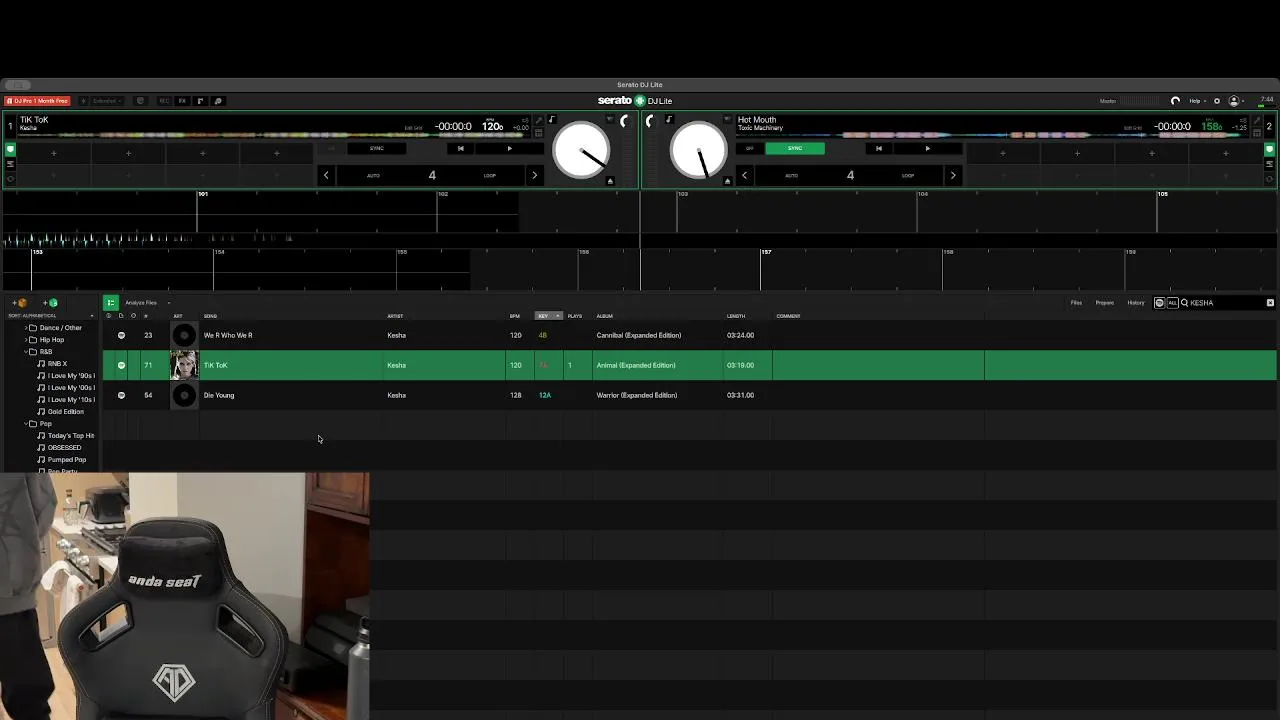Click the OFF sync button on deck 2
Viewport: 1280px width, 720px height.
[750, 148]
